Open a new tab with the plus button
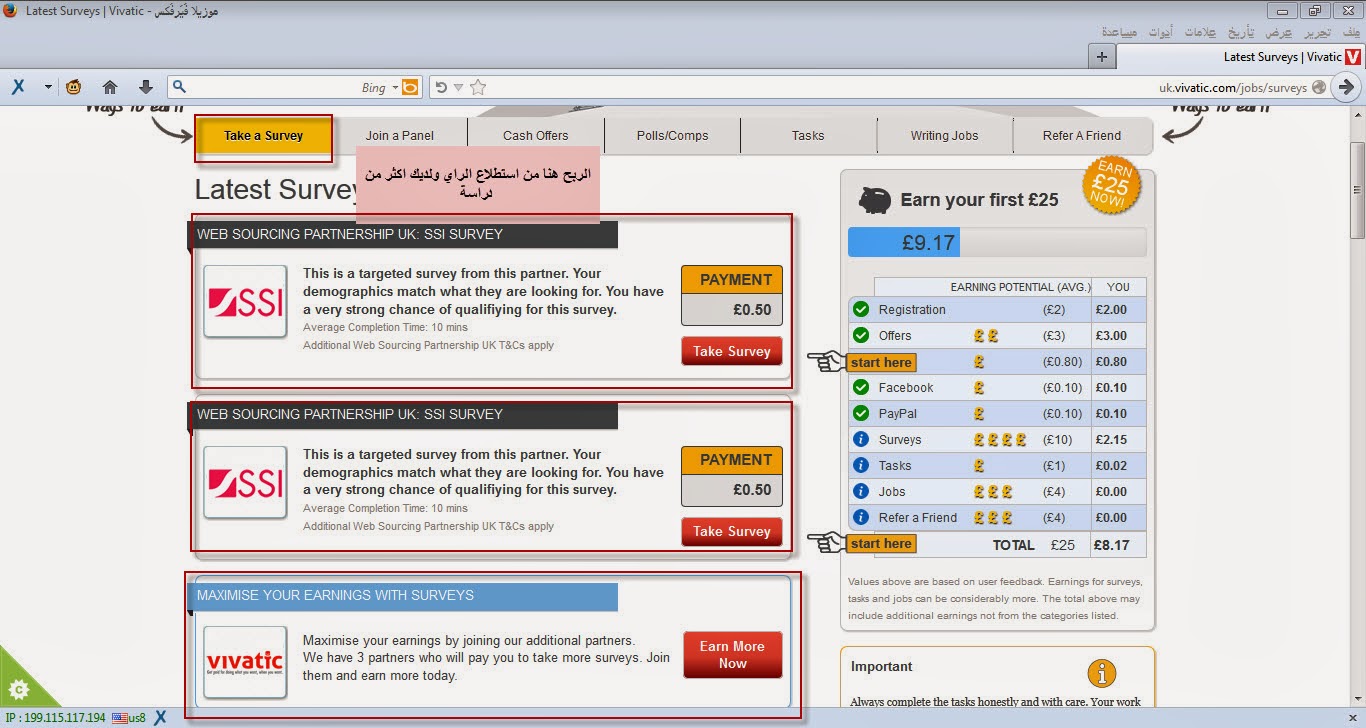The width and height of the screenshot is (1366, 728). (1101, 57)
